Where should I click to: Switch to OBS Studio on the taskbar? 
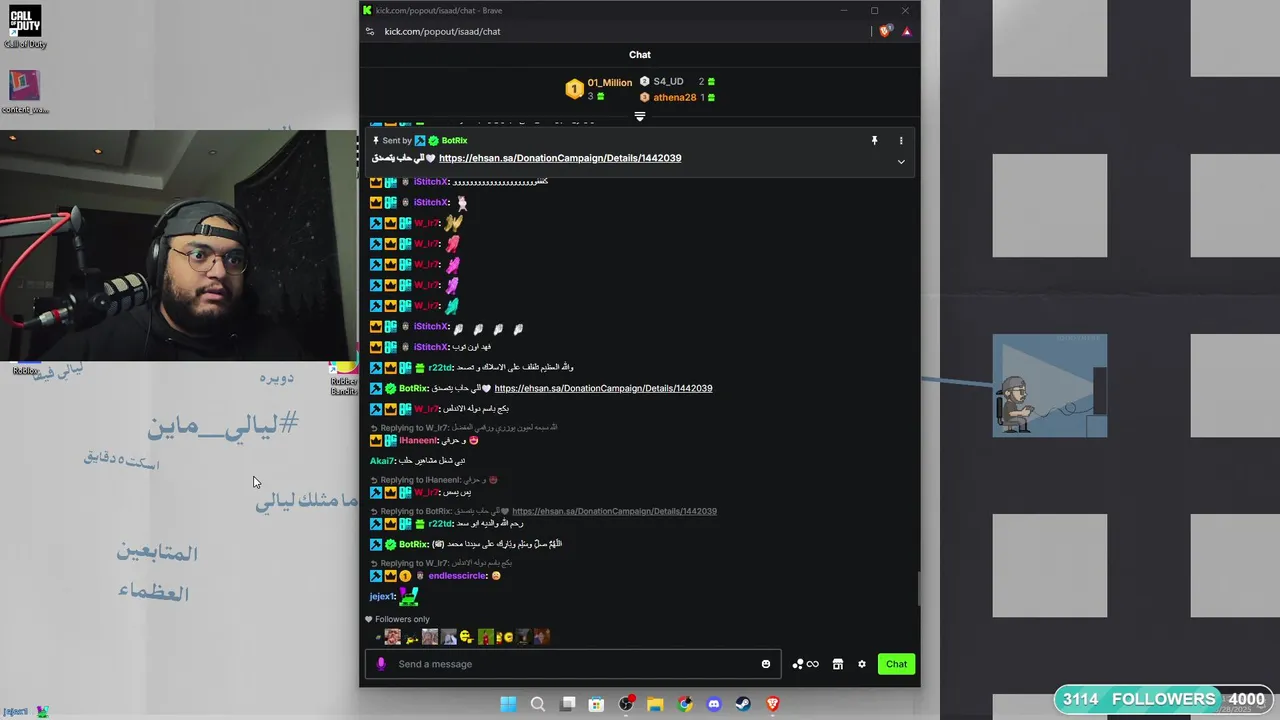click(x=627, y=704)
